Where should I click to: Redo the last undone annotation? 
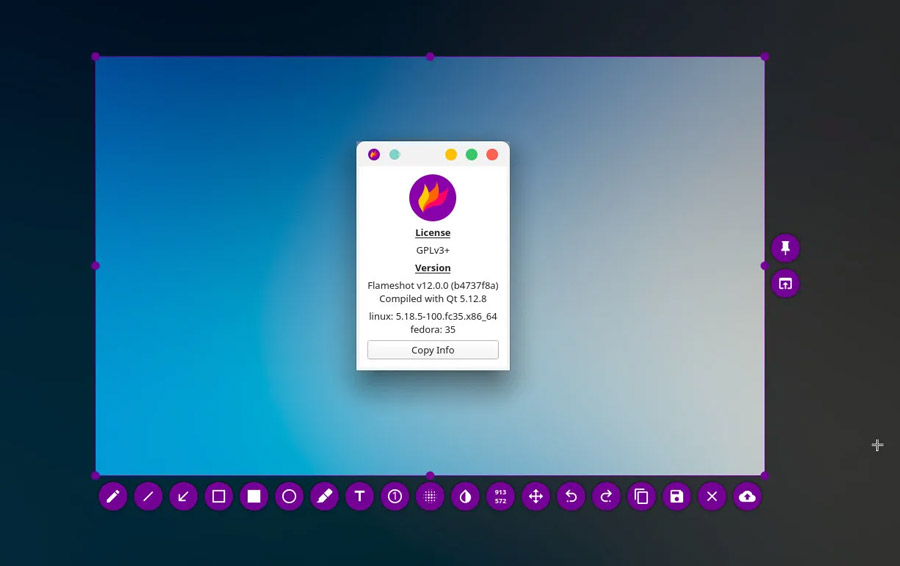[606, 496]
